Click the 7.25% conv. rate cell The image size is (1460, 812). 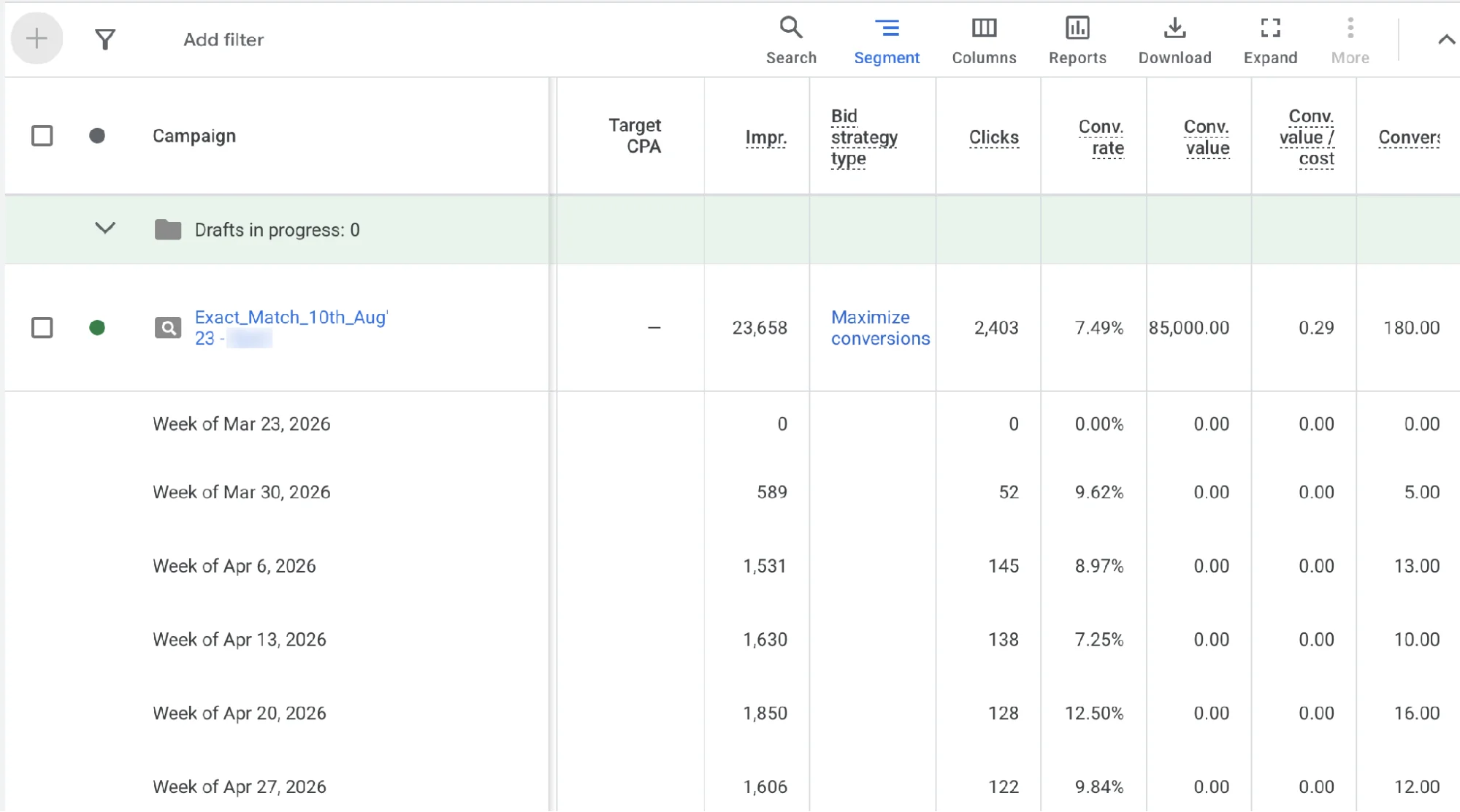pyautogui.click(x=1099, y=640)
